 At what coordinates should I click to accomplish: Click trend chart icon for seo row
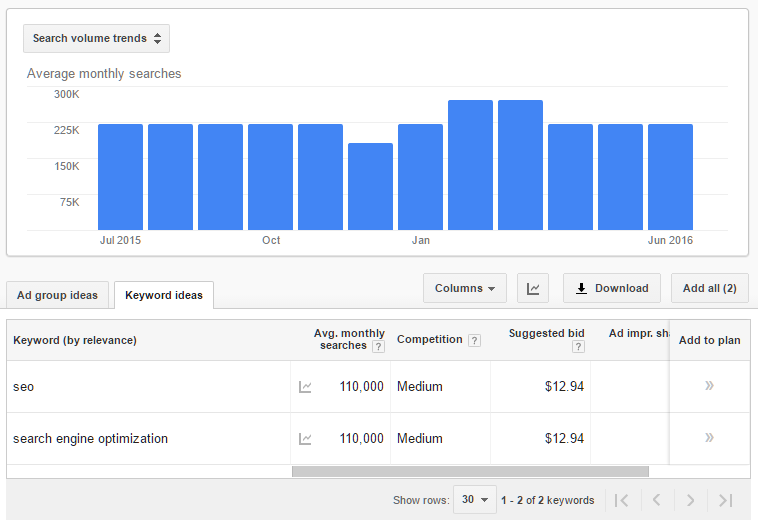pyautogui.click(x=305, y=387)
